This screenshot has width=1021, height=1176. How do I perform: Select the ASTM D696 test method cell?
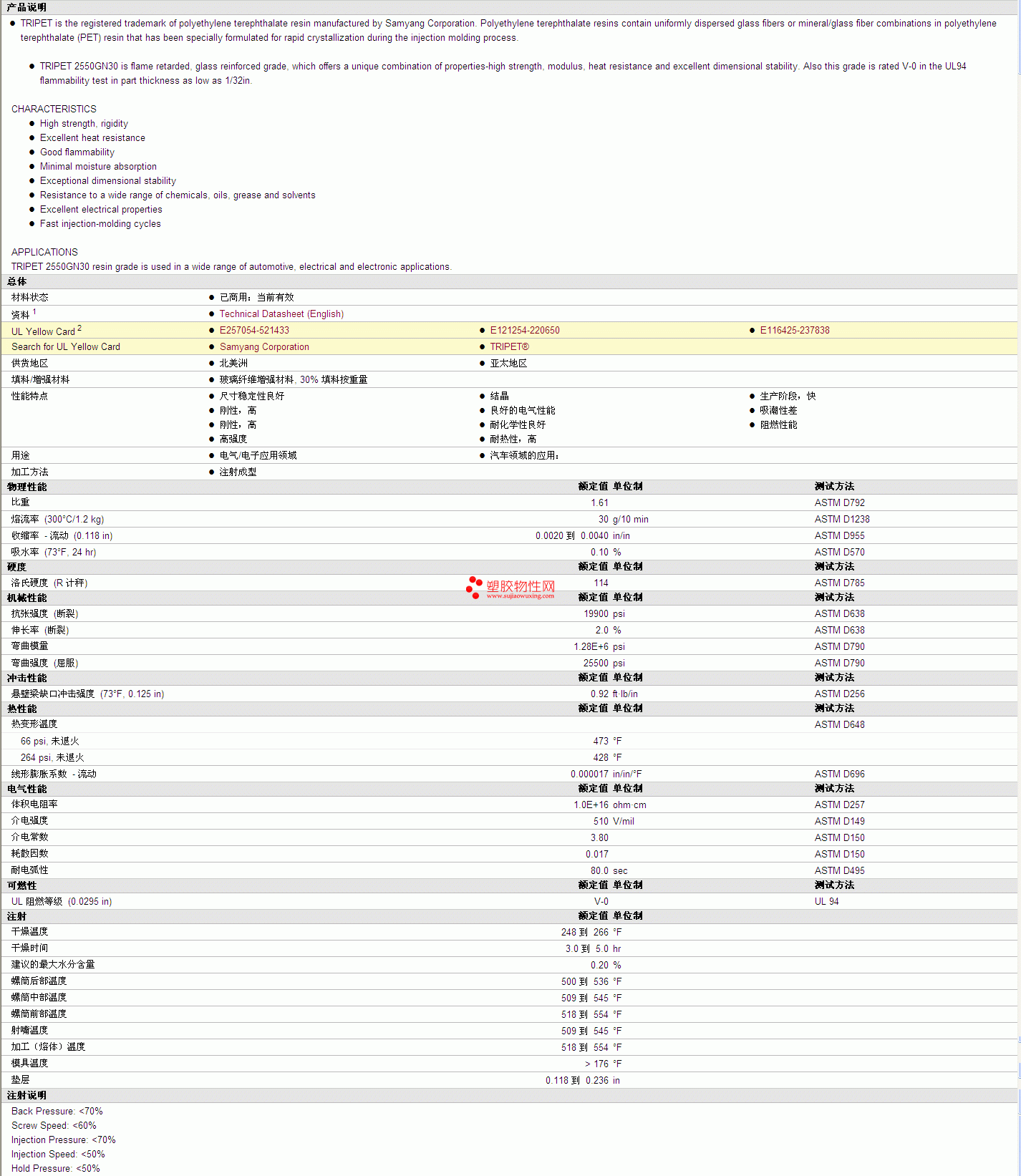pos(840,774)
